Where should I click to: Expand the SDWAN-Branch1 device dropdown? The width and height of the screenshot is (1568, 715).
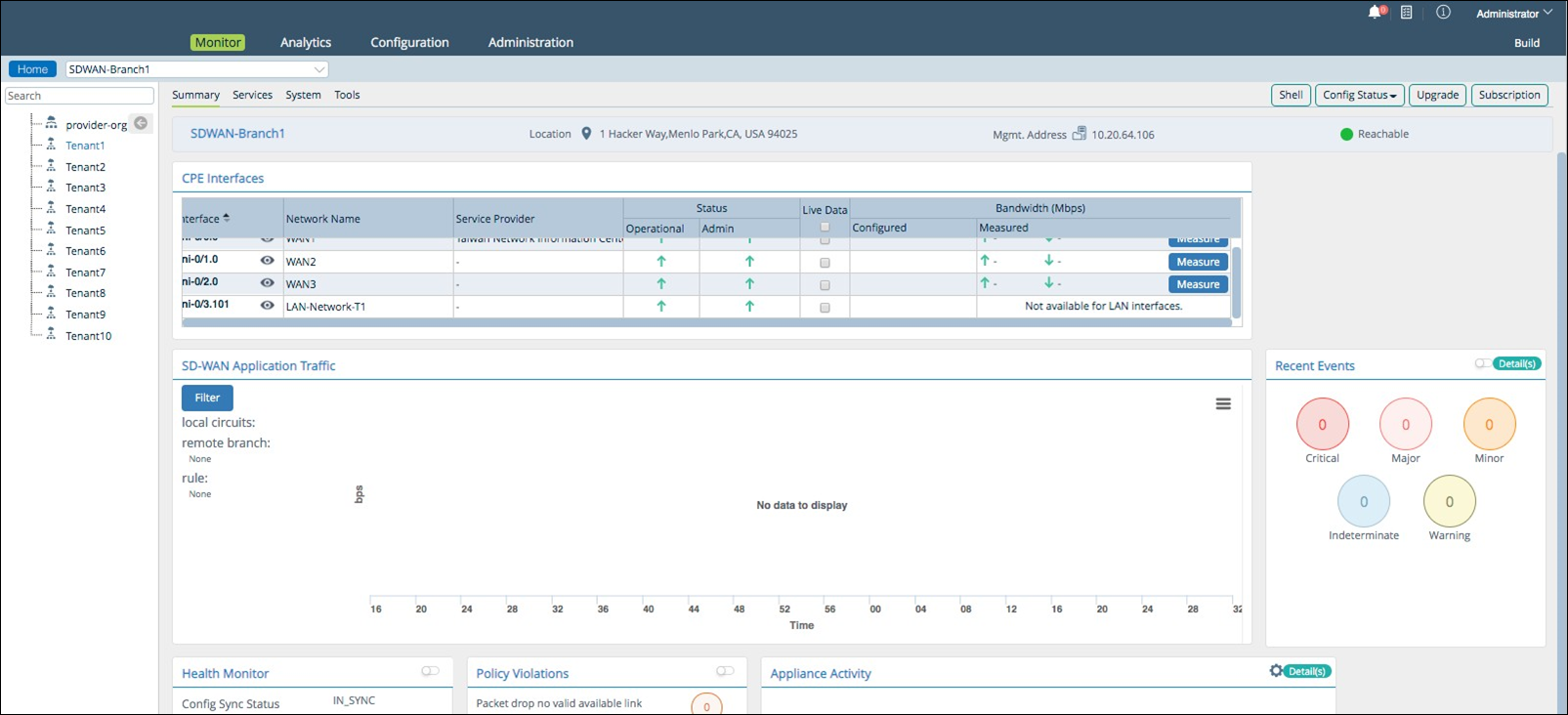point(318,69)
